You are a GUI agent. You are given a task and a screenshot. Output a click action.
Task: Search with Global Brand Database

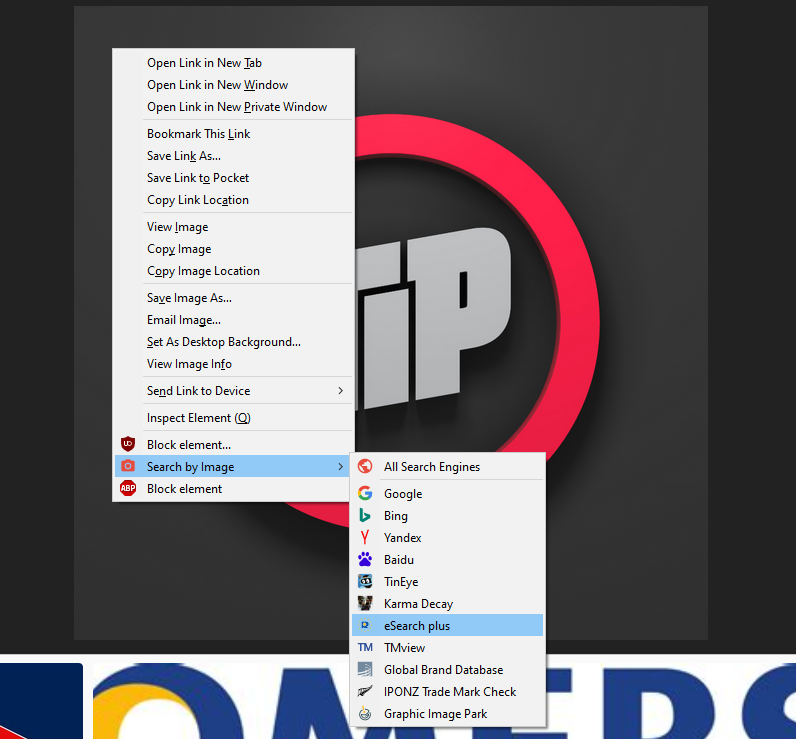click(x=447, y=669)
